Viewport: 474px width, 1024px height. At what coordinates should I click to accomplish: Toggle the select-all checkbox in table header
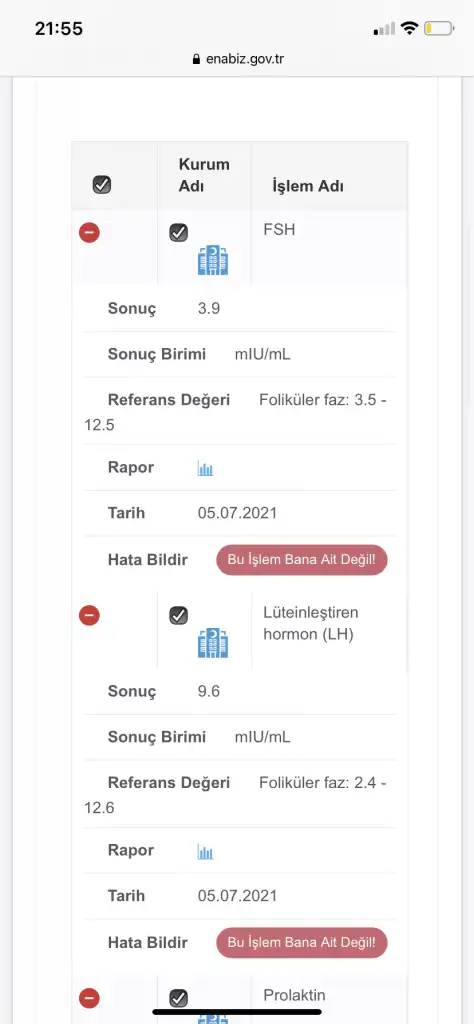coord(102,185)
